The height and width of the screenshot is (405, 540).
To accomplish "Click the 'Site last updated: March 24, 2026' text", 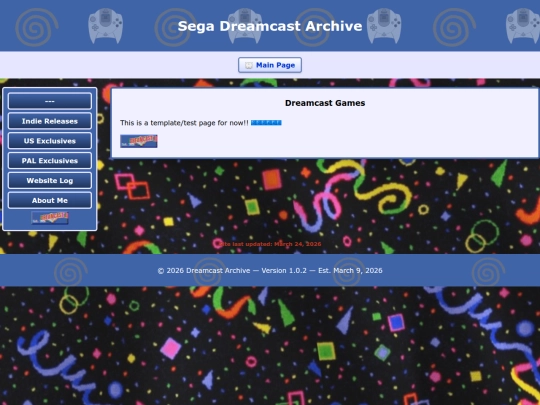I will (x=270, y=244).
